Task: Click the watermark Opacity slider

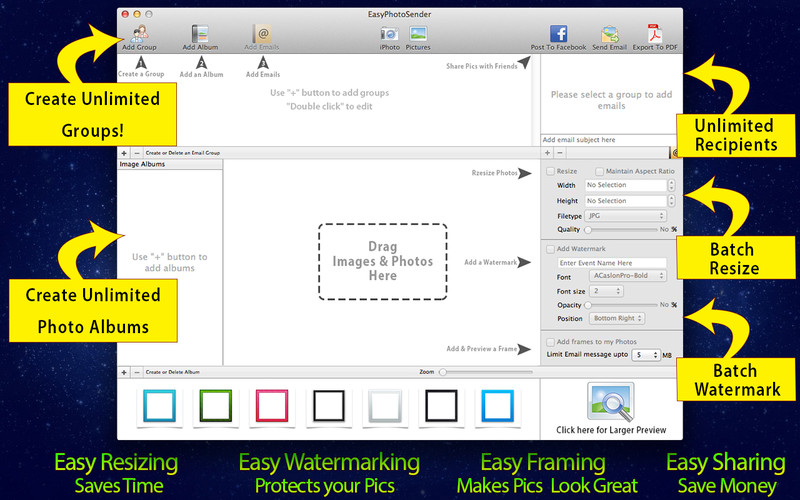Action: click(x=621, y=305)
